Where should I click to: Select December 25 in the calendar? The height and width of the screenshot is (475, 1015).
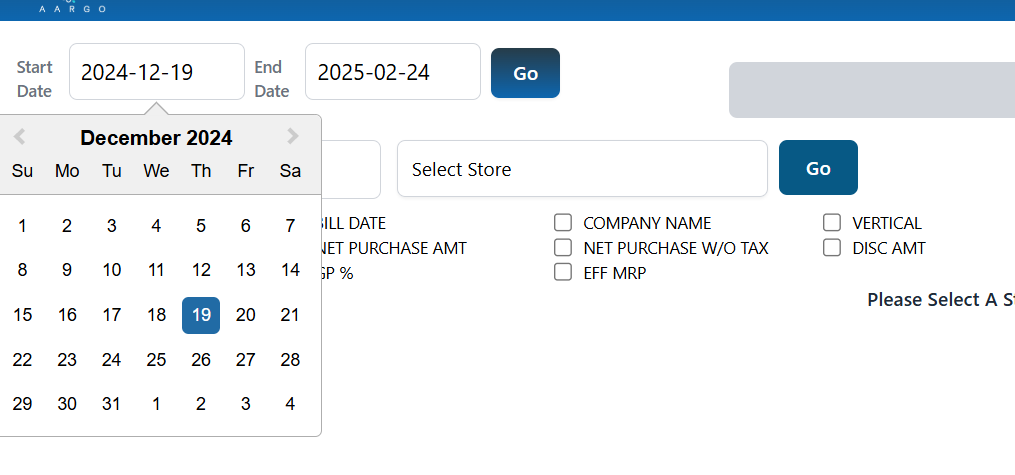[x=156, y=360]
